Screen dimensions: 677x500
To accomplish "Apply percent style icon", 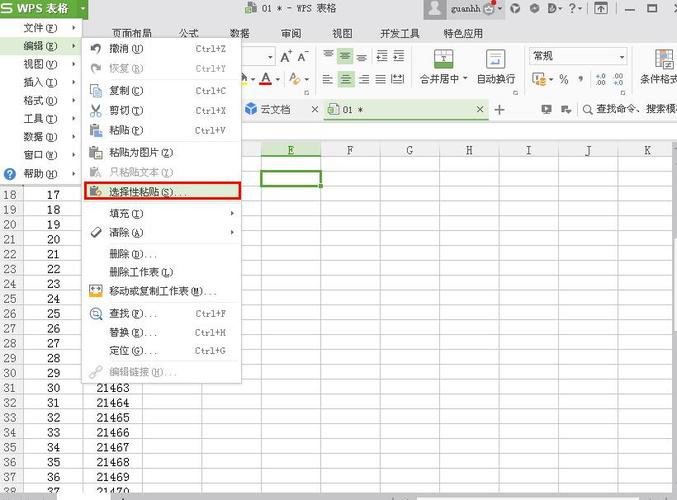I will point(563,79).
